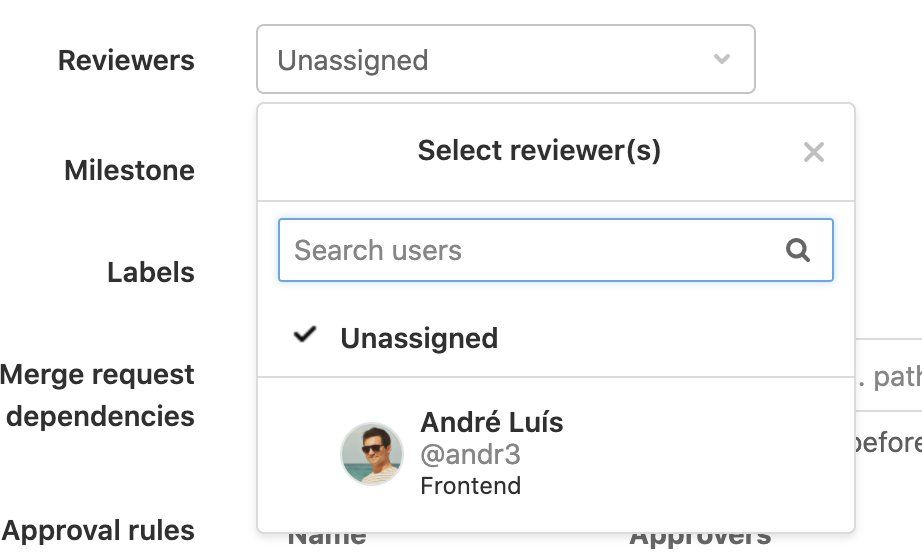Click the Name column header

(x=327, y=541)
